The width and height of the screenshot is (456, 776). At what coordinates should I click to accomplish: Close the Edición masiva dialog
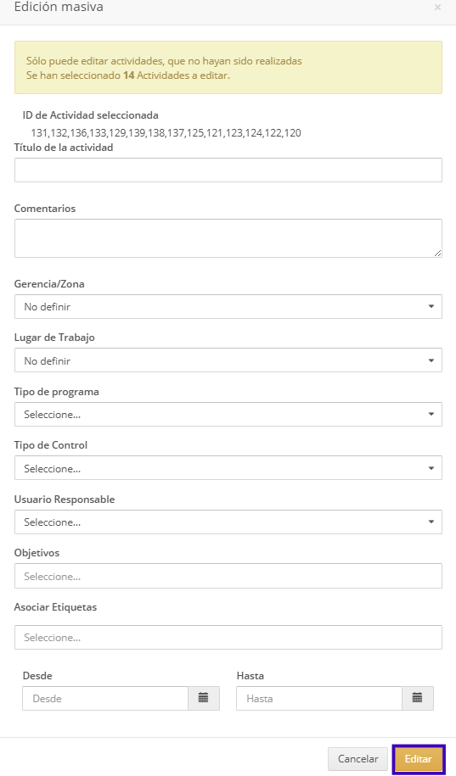pyautogui.click(x=438, y=7)
